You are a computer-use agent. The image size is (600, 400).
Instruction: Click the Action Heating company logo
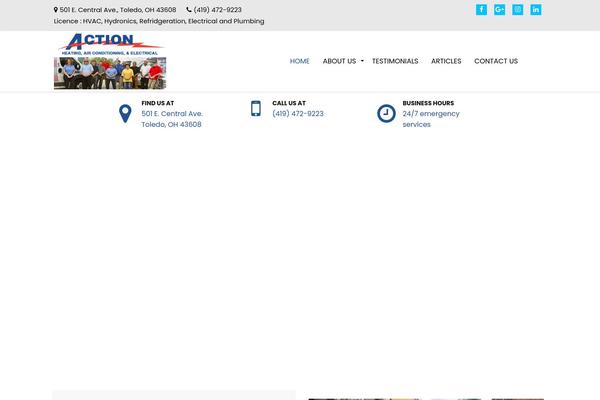click(x=110, y=61)
